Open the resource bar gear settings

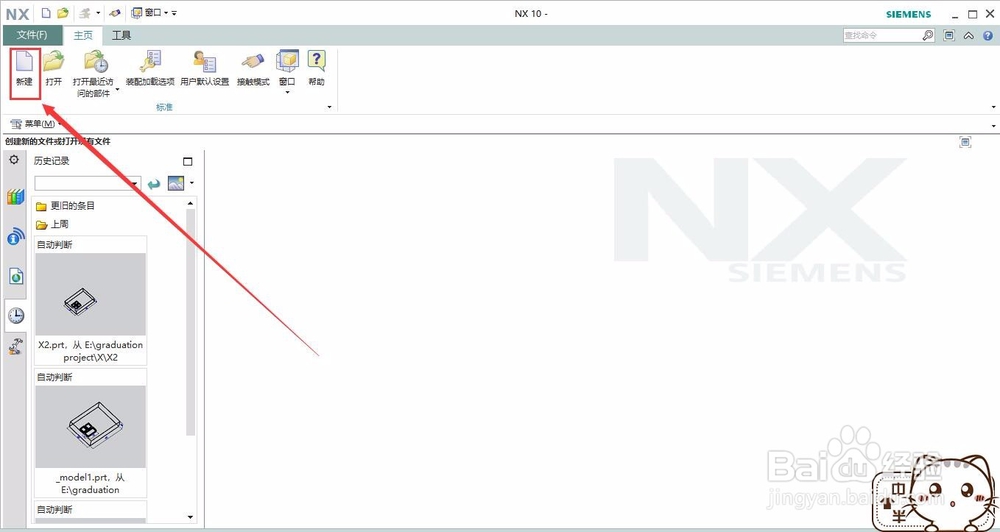tap(14, 159)
